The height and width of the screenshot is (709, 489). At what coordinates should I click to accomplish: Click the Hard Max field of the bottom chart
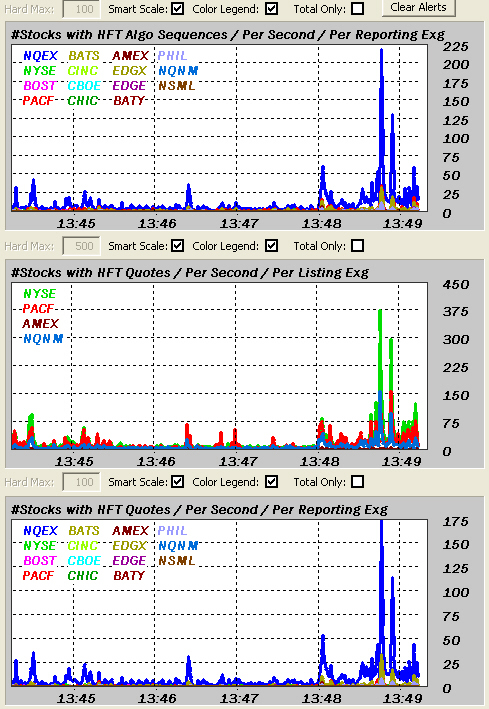[x=81, y=482]
